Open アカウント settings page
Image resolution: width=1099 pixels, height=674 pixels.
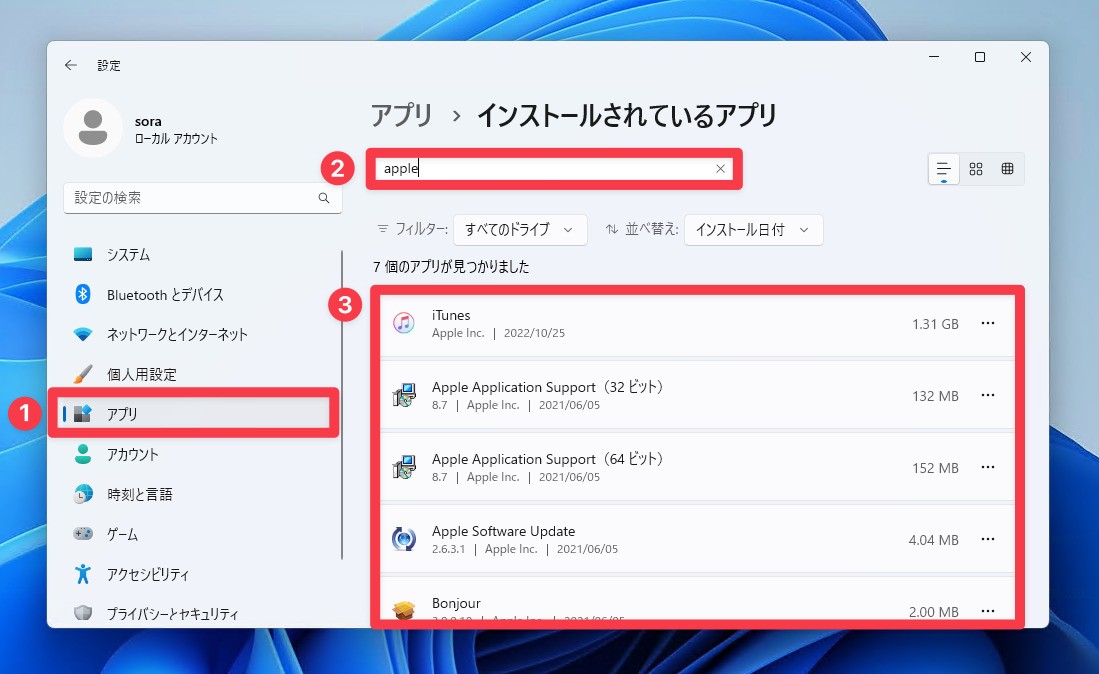[132, 455]
